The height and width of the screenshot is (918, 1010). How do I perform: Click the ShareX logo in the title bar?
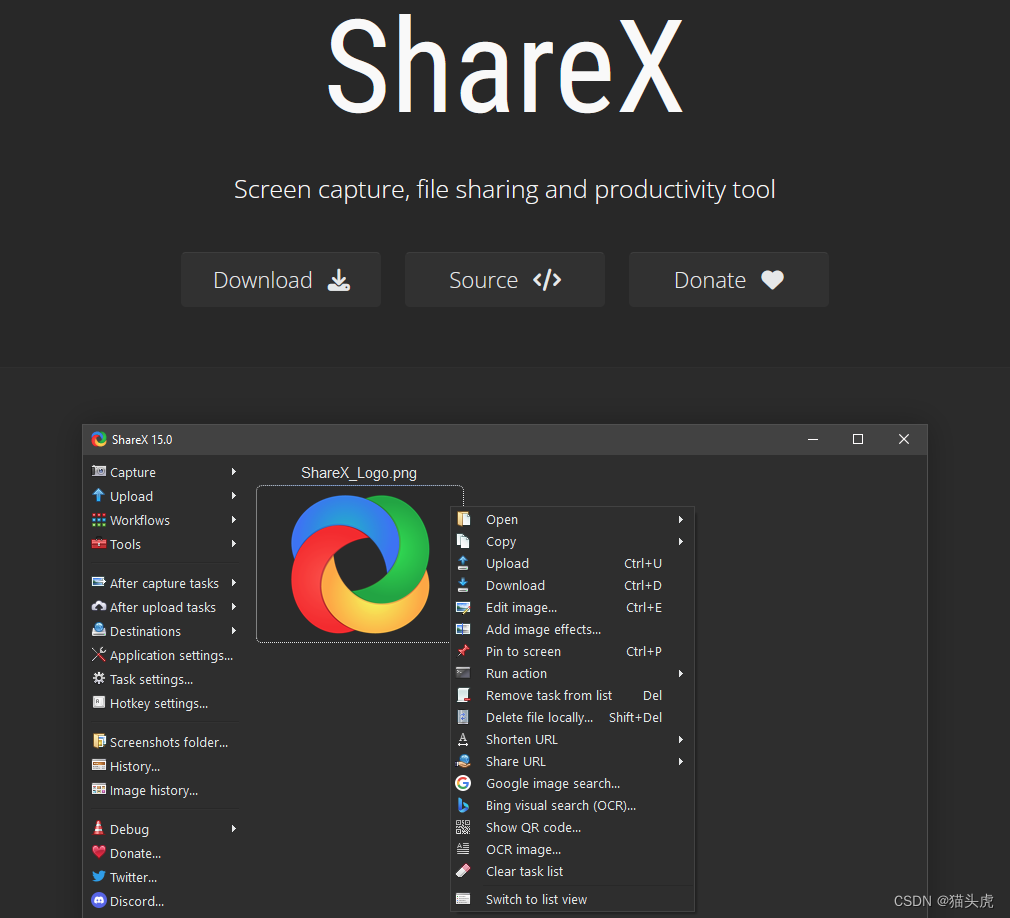(x=99, y=439)
